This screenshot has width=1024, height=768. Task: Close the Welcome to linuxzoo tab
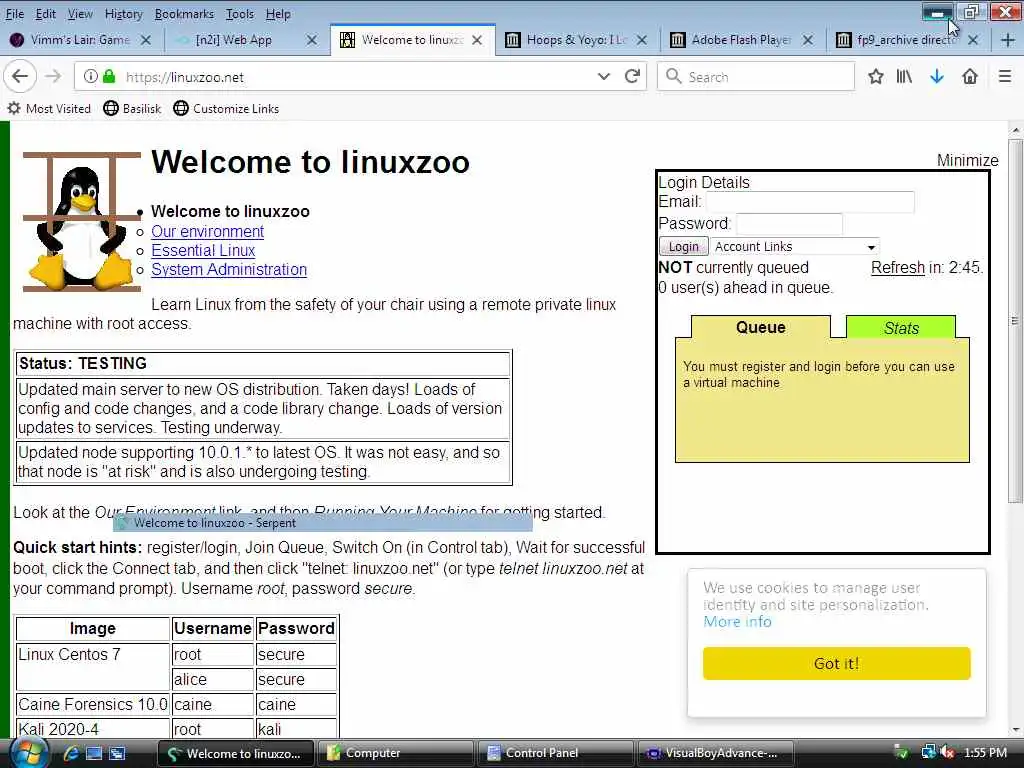click(x=477, y=40)
